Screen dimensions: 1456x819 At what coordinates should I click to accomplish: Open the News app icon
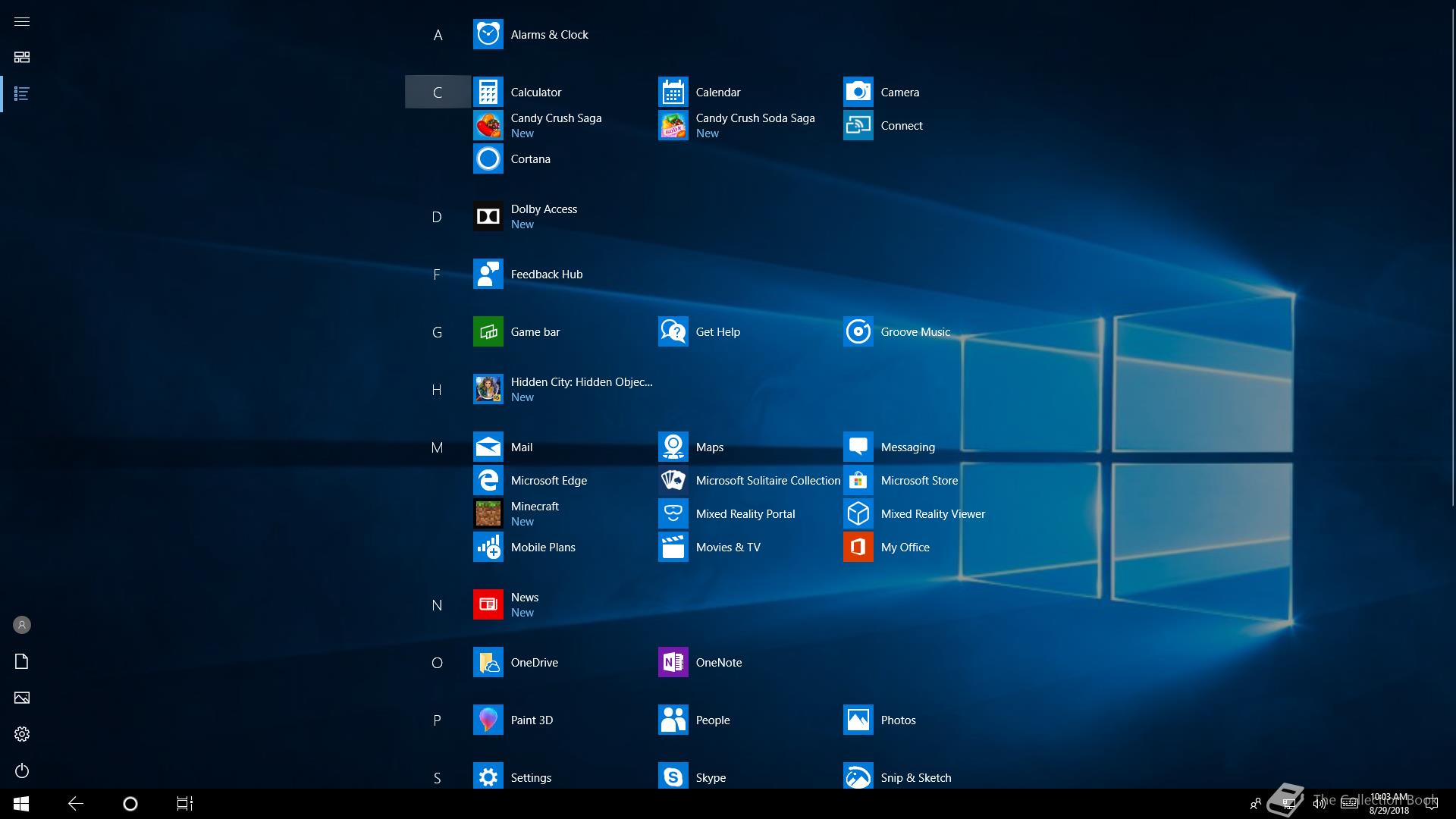[x=488, y=604]
